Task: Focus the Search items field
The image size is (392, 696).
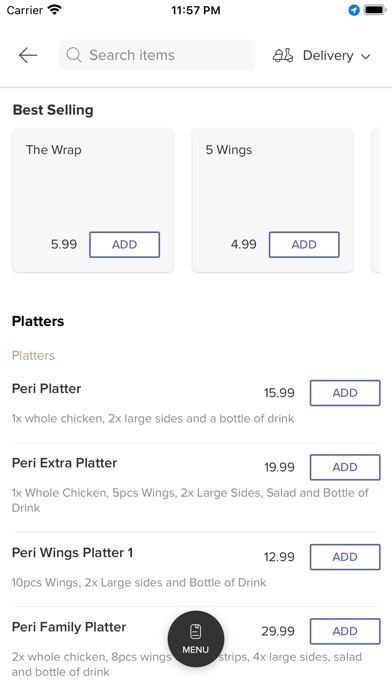Action: pyautogui.click(x=157, y=55)
